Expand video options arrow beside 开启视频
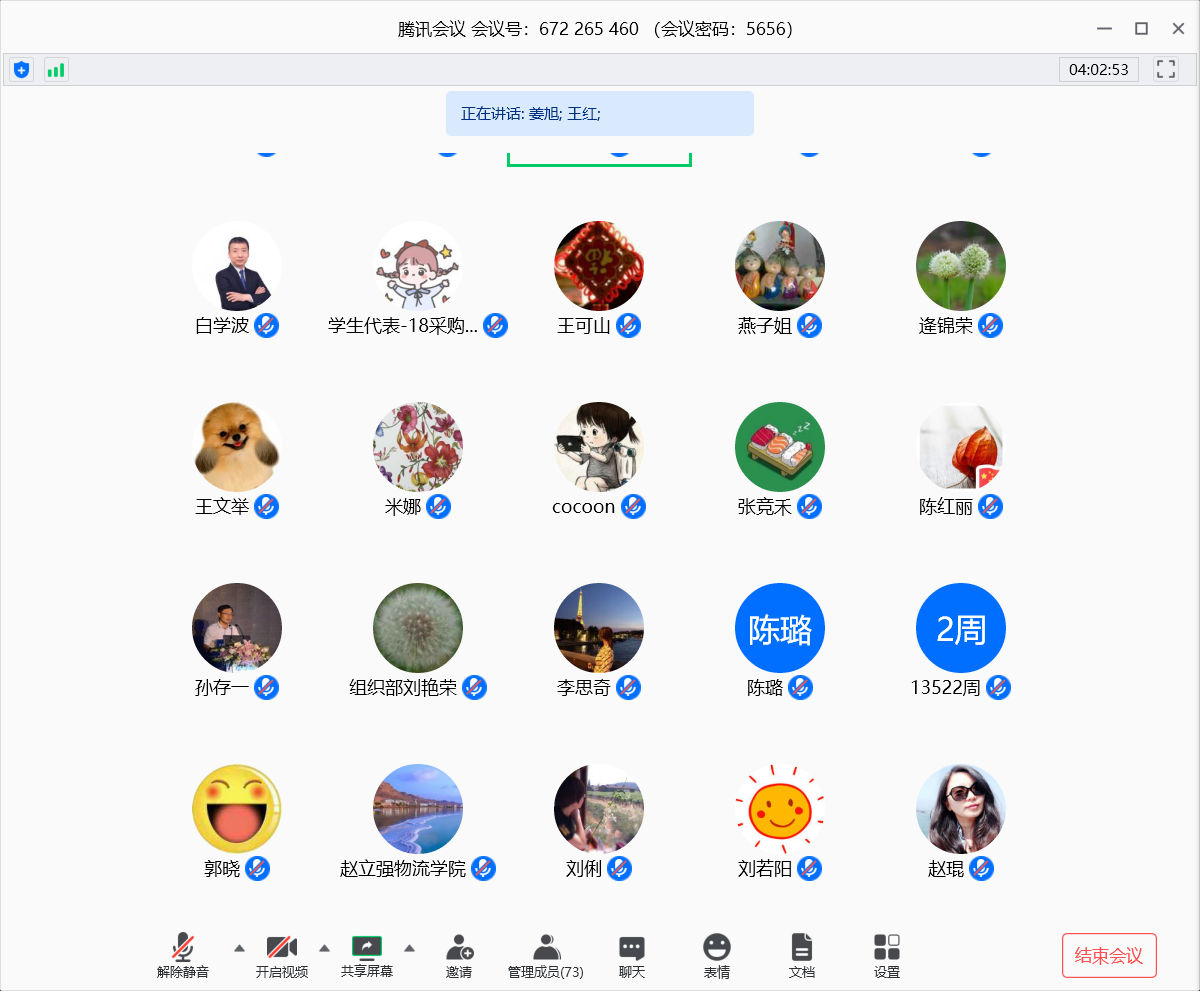Viewport: 1200px width, 991px height. [324, 947]
